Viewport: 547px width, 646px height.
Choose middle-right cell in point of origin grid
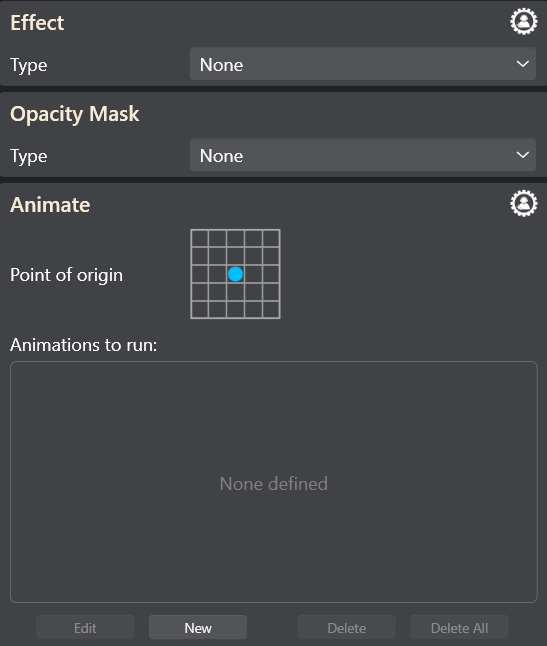tap(271, 274)
